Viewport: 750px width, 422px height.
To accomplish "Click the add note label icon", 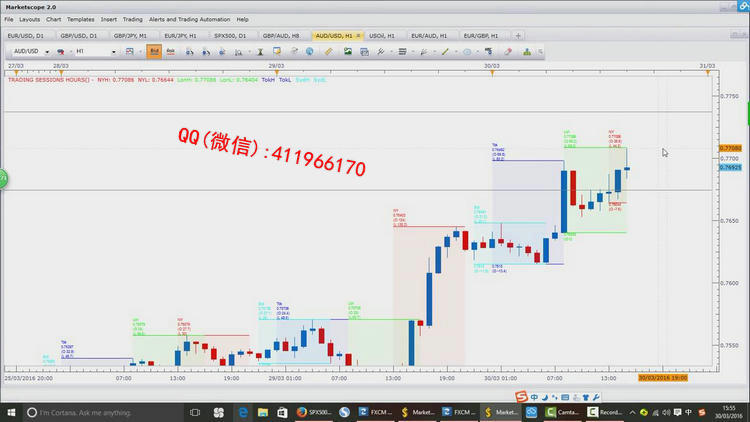I will click(x=277, y=51).
